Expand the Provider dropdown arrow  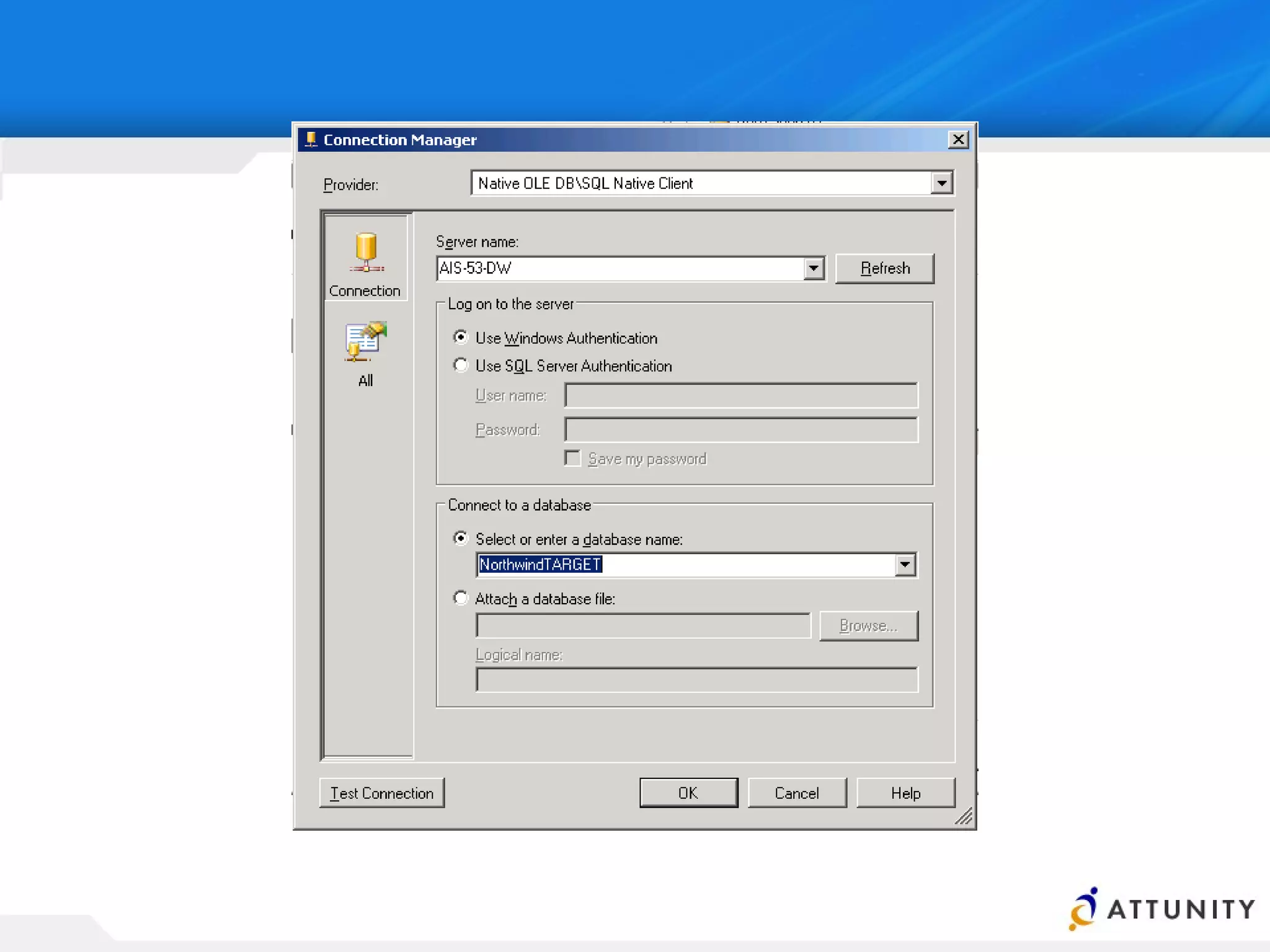click(x=941, y=183)
